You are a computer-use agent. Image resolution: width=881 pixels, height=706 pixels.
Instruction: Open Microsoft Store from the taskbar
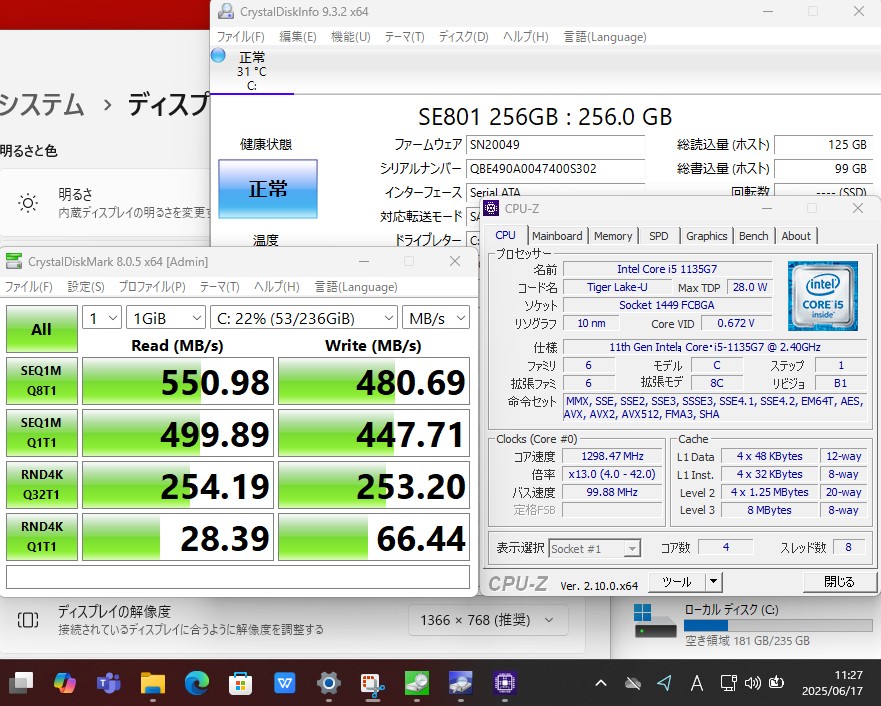tap(240, 682)
